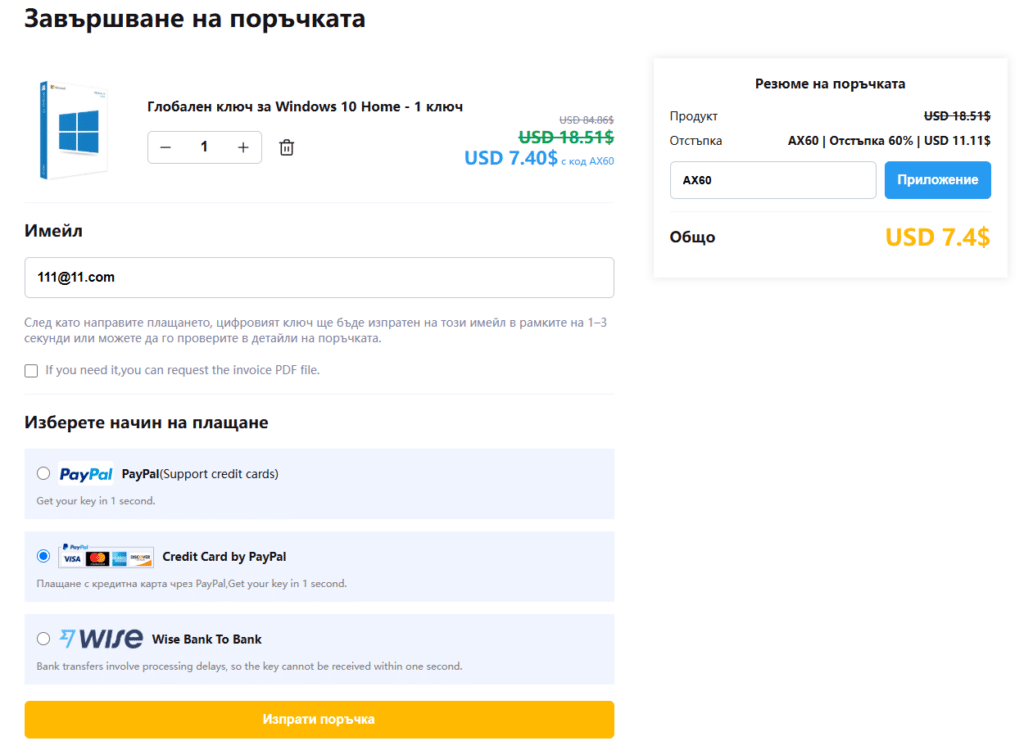The height and width of the screenshot is (750, 1024).
Task: Submit order with Изпрати поръчка button
Action: (x=319, y=719)
